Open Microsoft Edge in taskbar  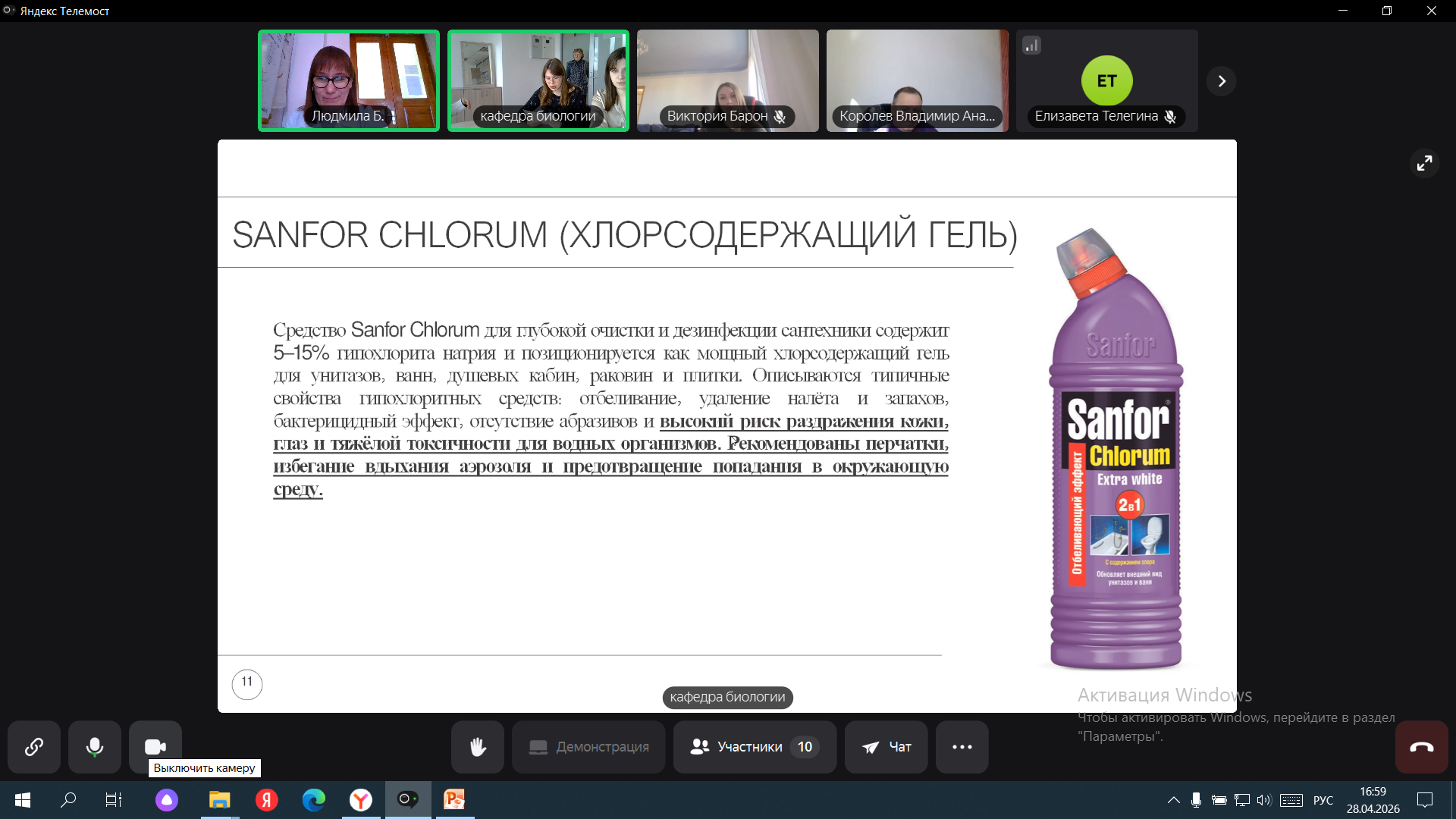[x=314, y=799]
